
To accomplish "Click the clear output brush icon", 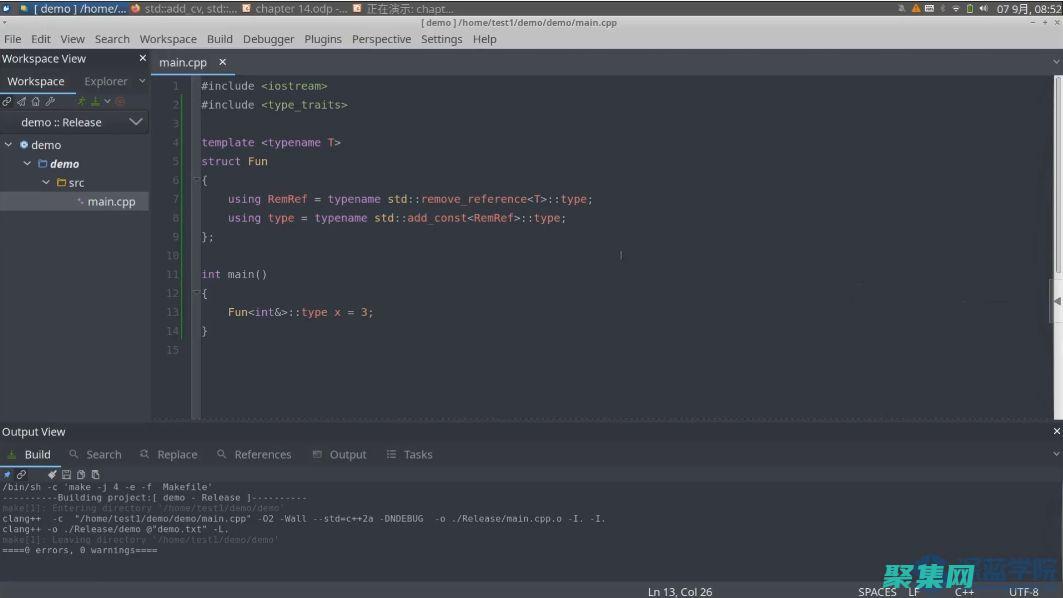I will coord(52,474).
